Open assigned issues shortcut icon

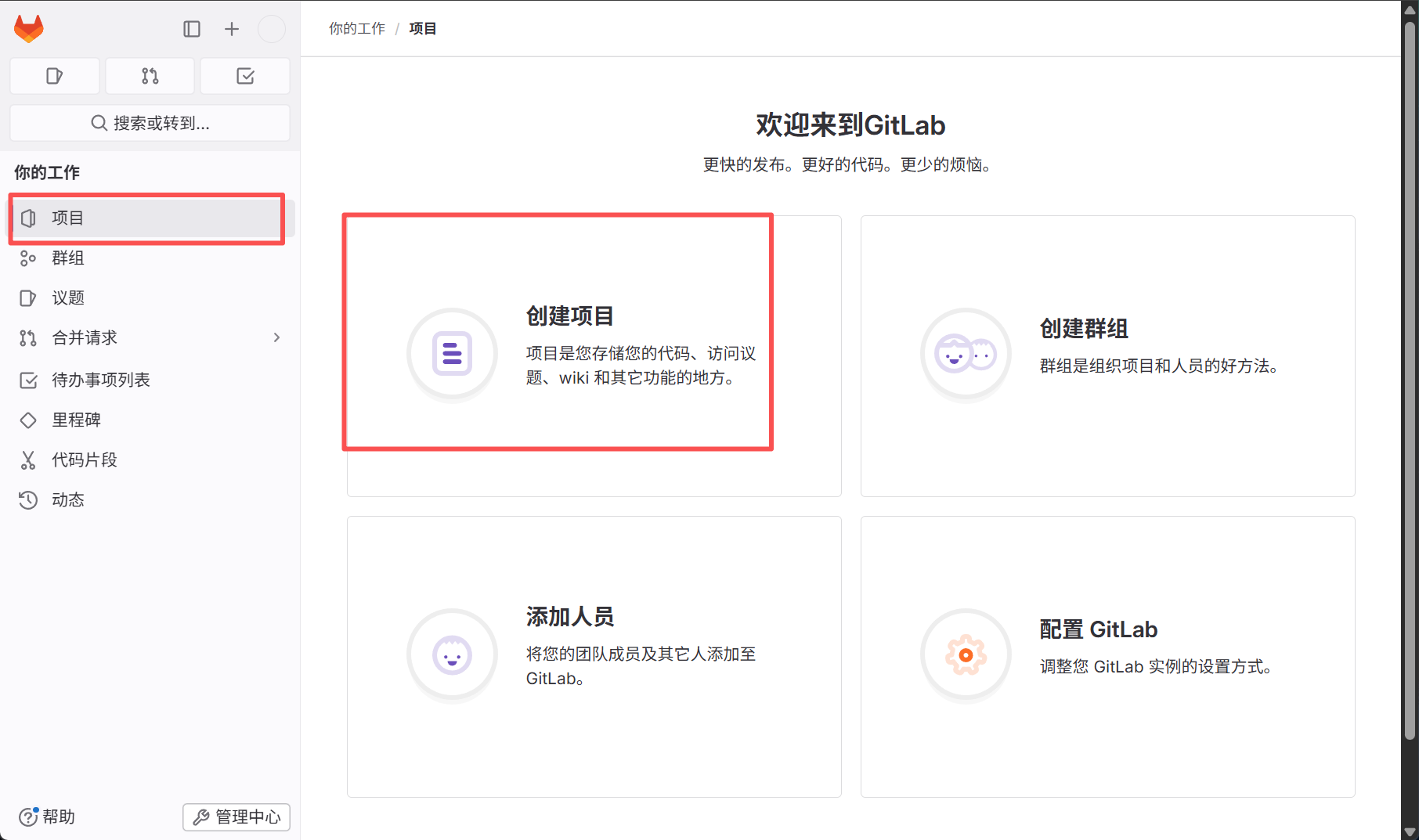click(x=55, y=76)
